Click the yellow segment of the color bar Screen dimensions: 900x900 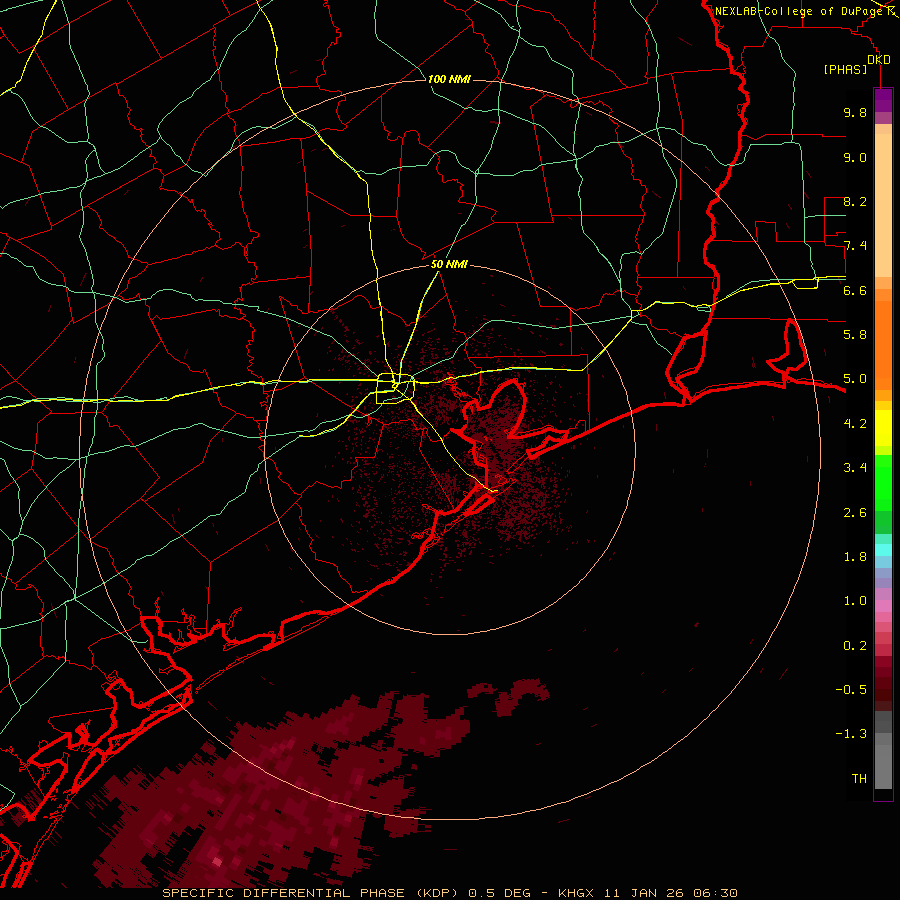click(883, 428)
